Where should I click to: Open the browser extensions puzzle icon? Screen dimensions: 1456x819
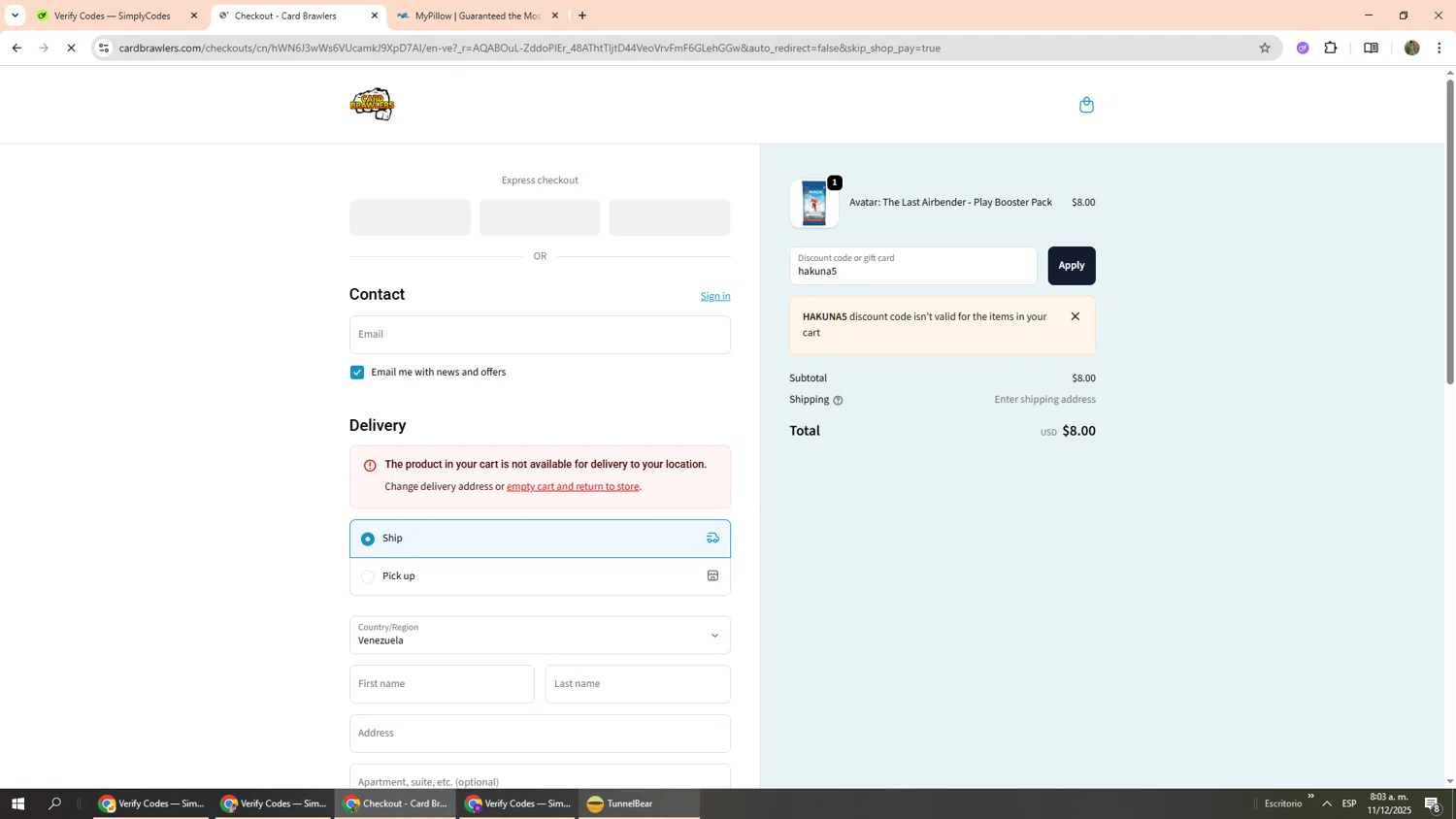tap(1331, 48)
